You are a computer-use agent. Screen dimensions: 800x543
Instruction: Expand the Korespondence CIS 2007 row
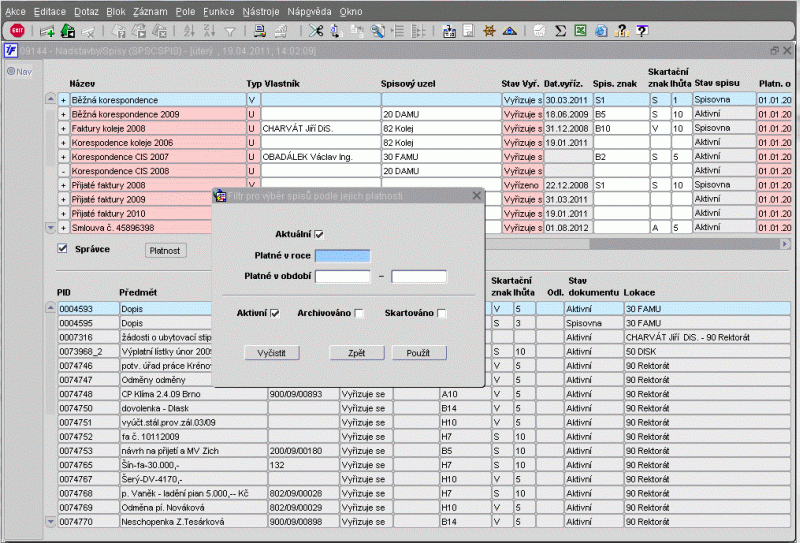tap(63, 157)
